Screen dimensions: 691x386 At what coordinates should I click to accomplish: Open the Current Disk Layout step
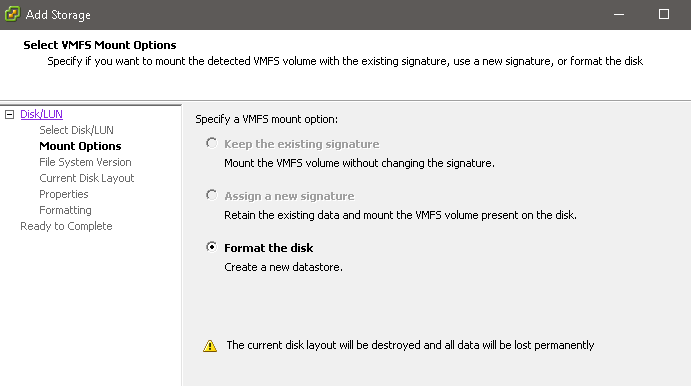click(x=86, y=178)
